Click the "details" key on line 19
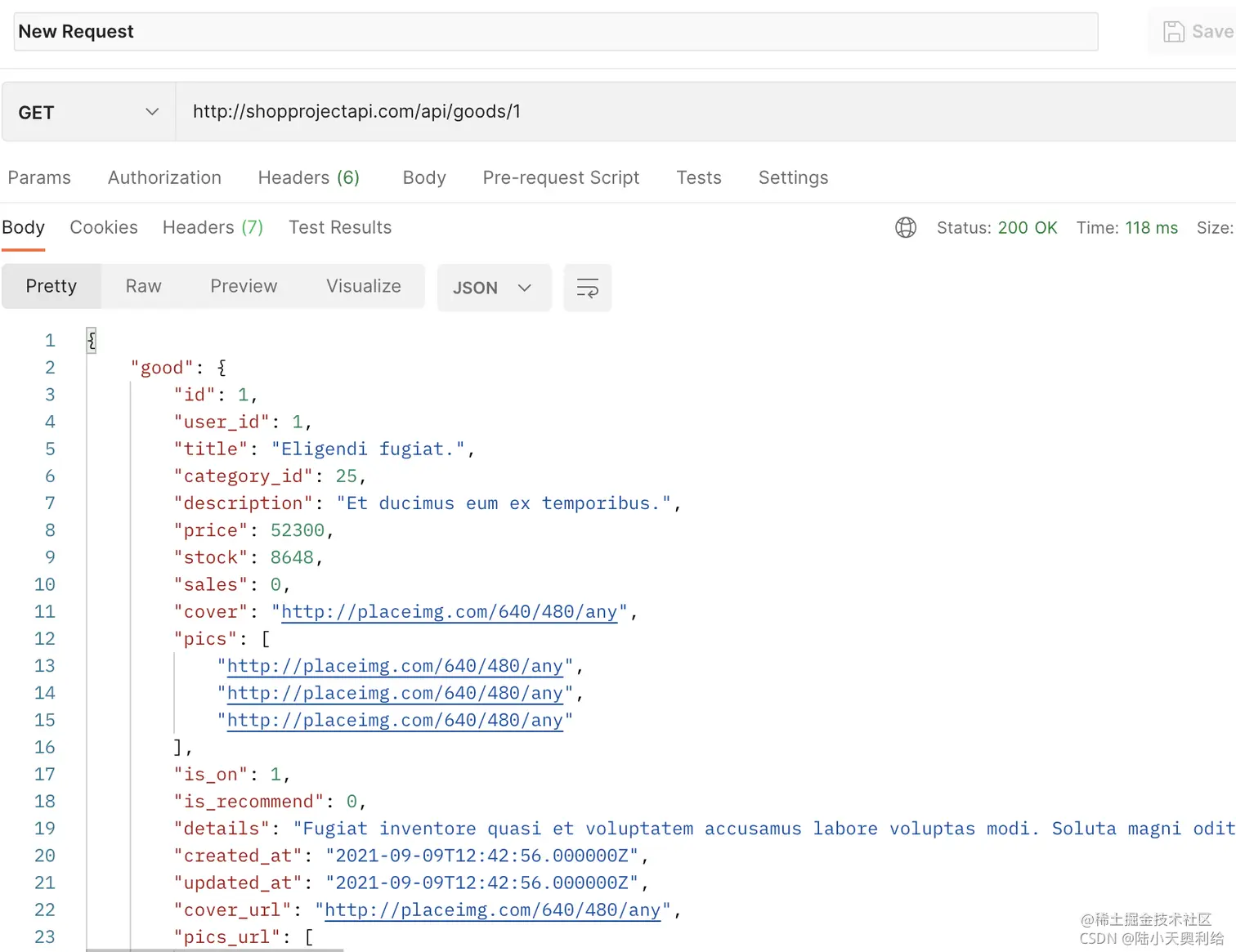The width and height of the screenshot is (1236, 952). click(x=222, y=829)
